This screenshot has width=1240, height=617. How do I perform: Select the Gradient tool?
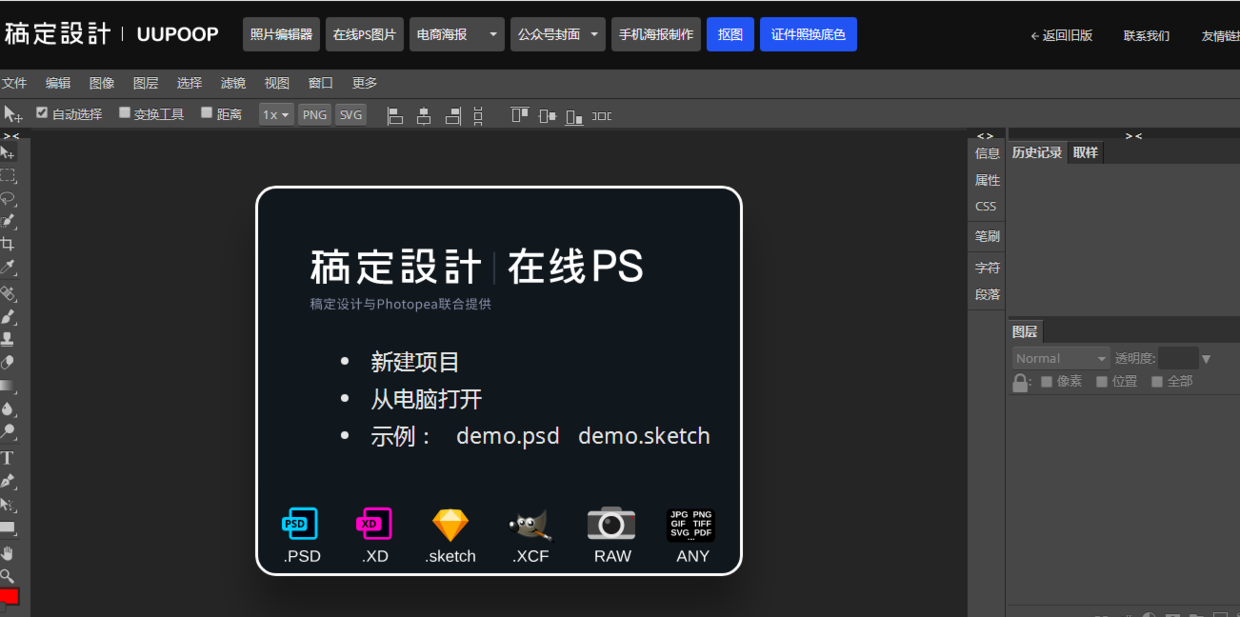point(7,386)
